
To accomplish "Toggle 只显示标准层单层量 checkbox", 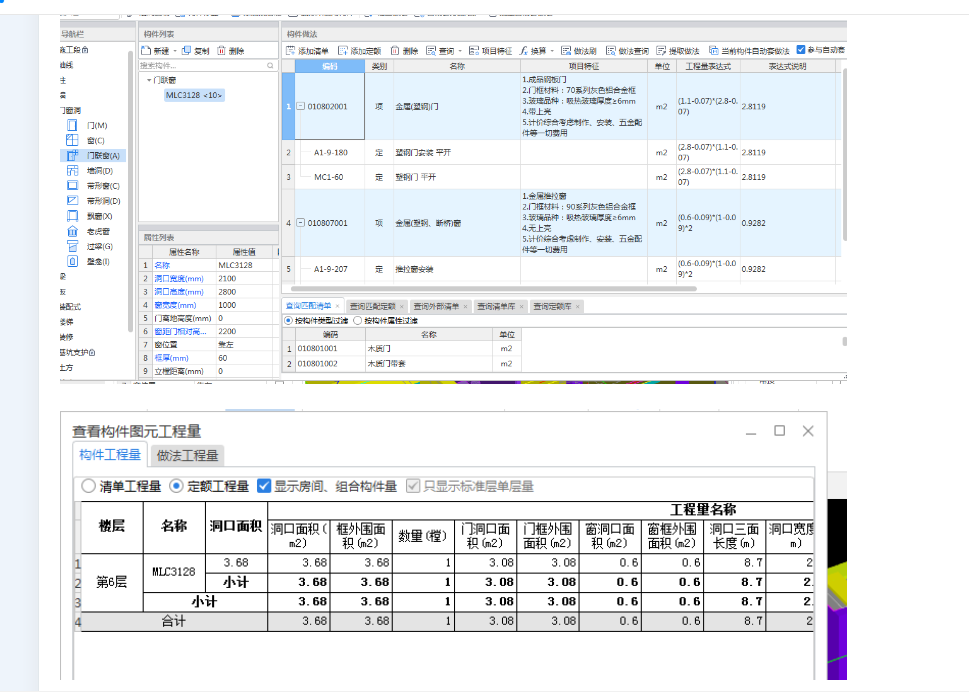I will pos(413,486).
